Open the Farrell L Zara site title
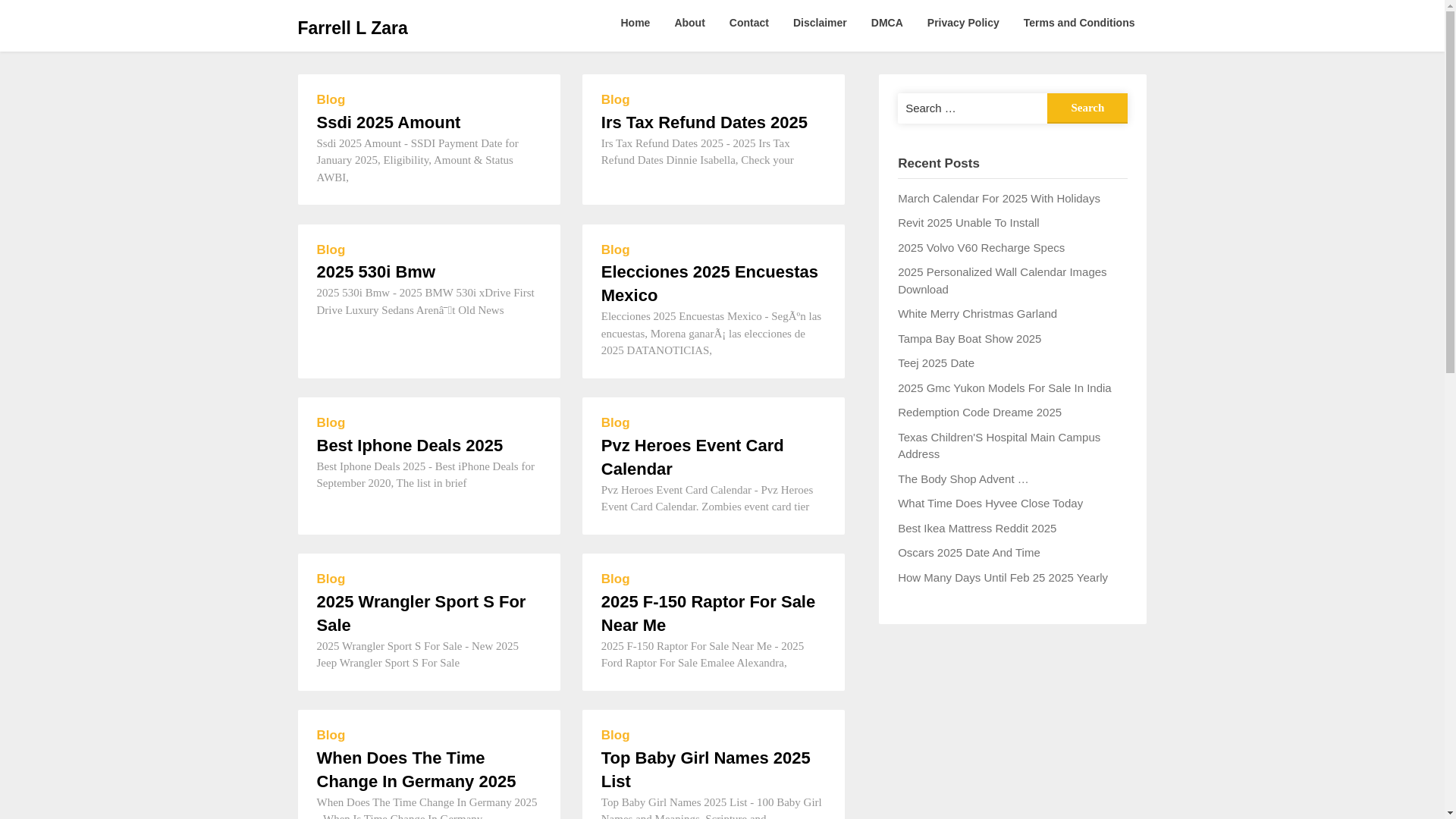Screen dimensions: 1456x819 pos(352,28)
